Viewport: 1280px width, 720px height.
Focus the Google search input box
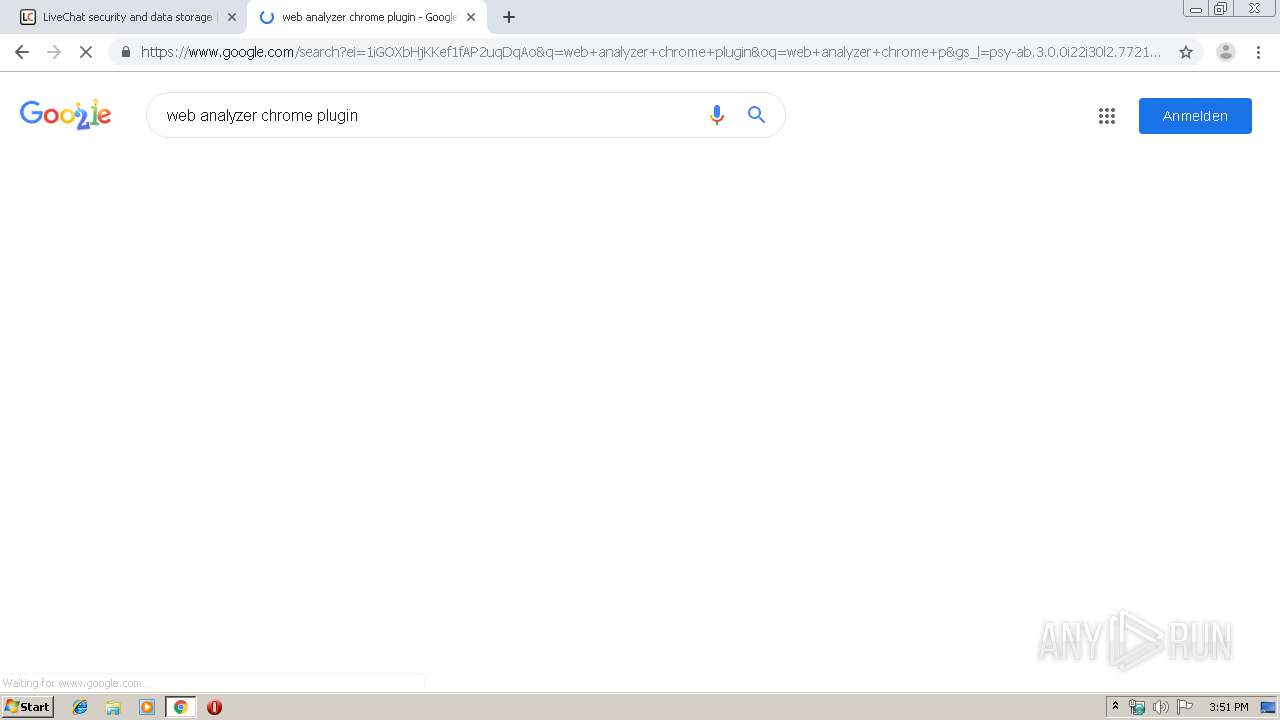point(430,115)
